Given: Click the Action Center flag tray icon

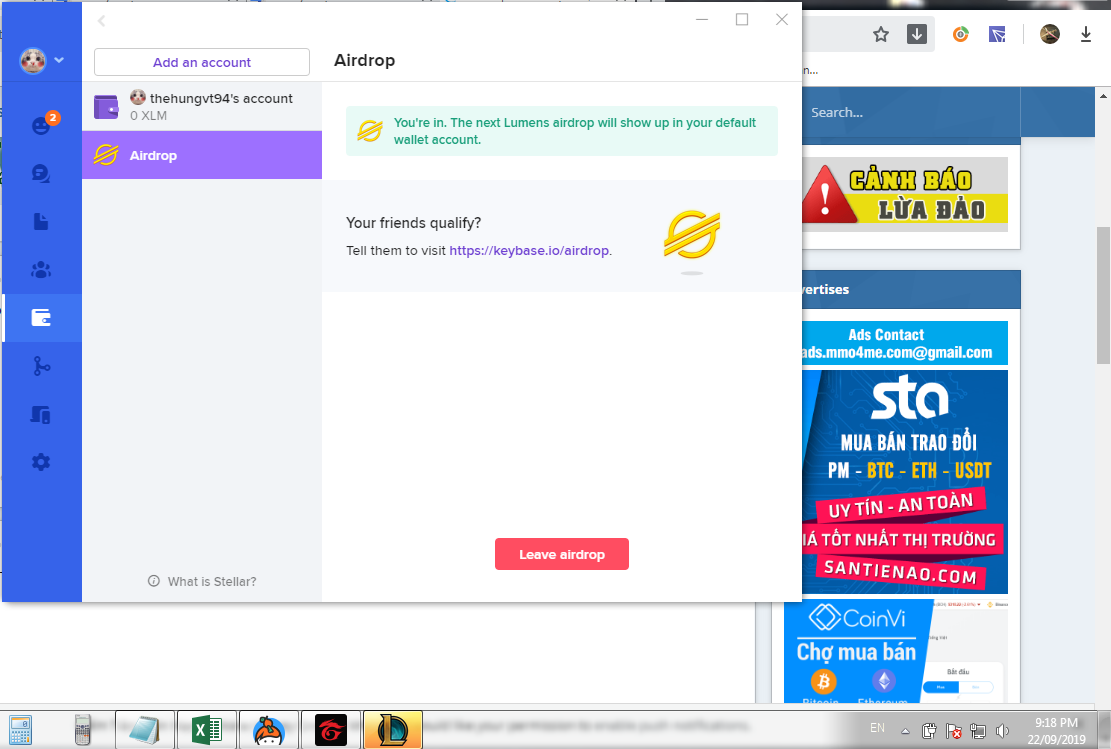Looking at the screenshot, I should point(954,731).
